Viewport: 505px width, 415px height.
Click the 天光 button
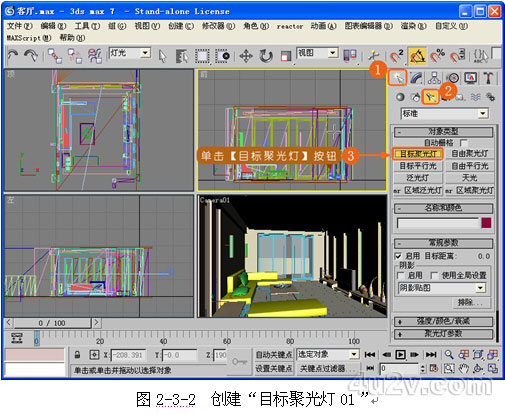click(469, 178)
